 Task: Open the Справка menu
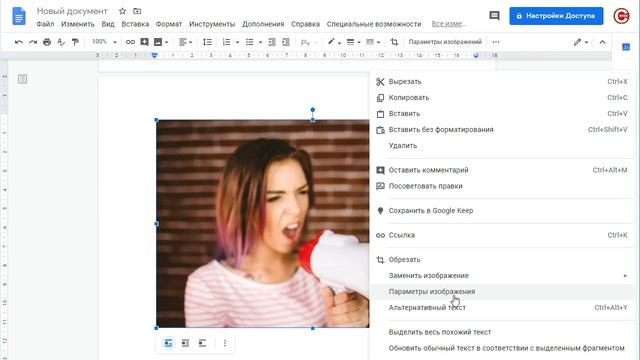point(305,24)
